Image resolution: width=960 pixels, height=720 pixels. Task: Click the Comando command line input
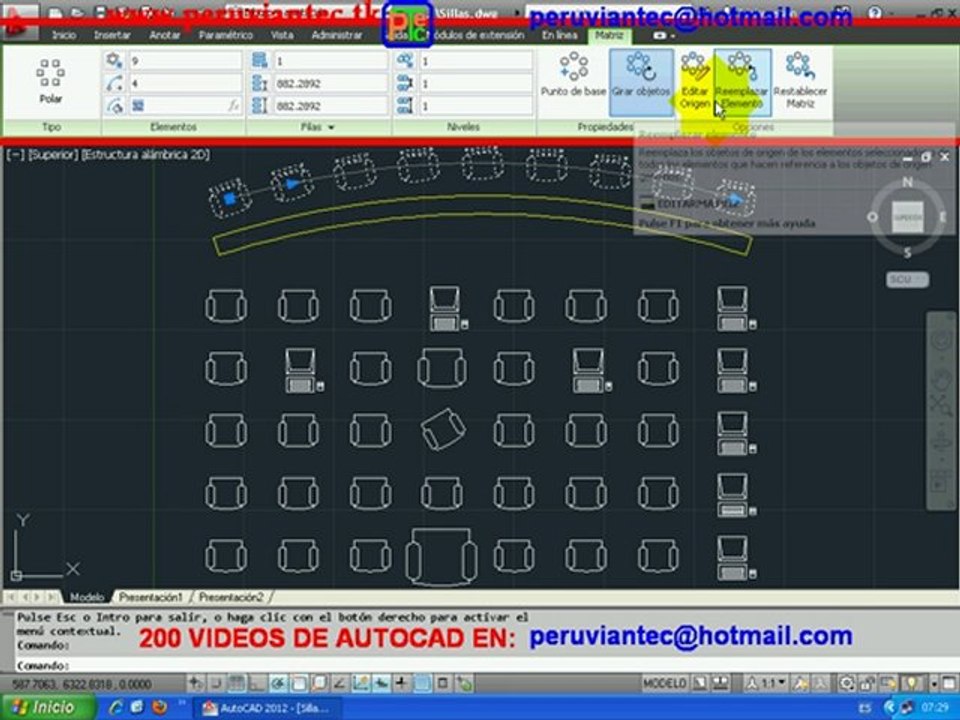pyautogui.click(x=478, y=665)
